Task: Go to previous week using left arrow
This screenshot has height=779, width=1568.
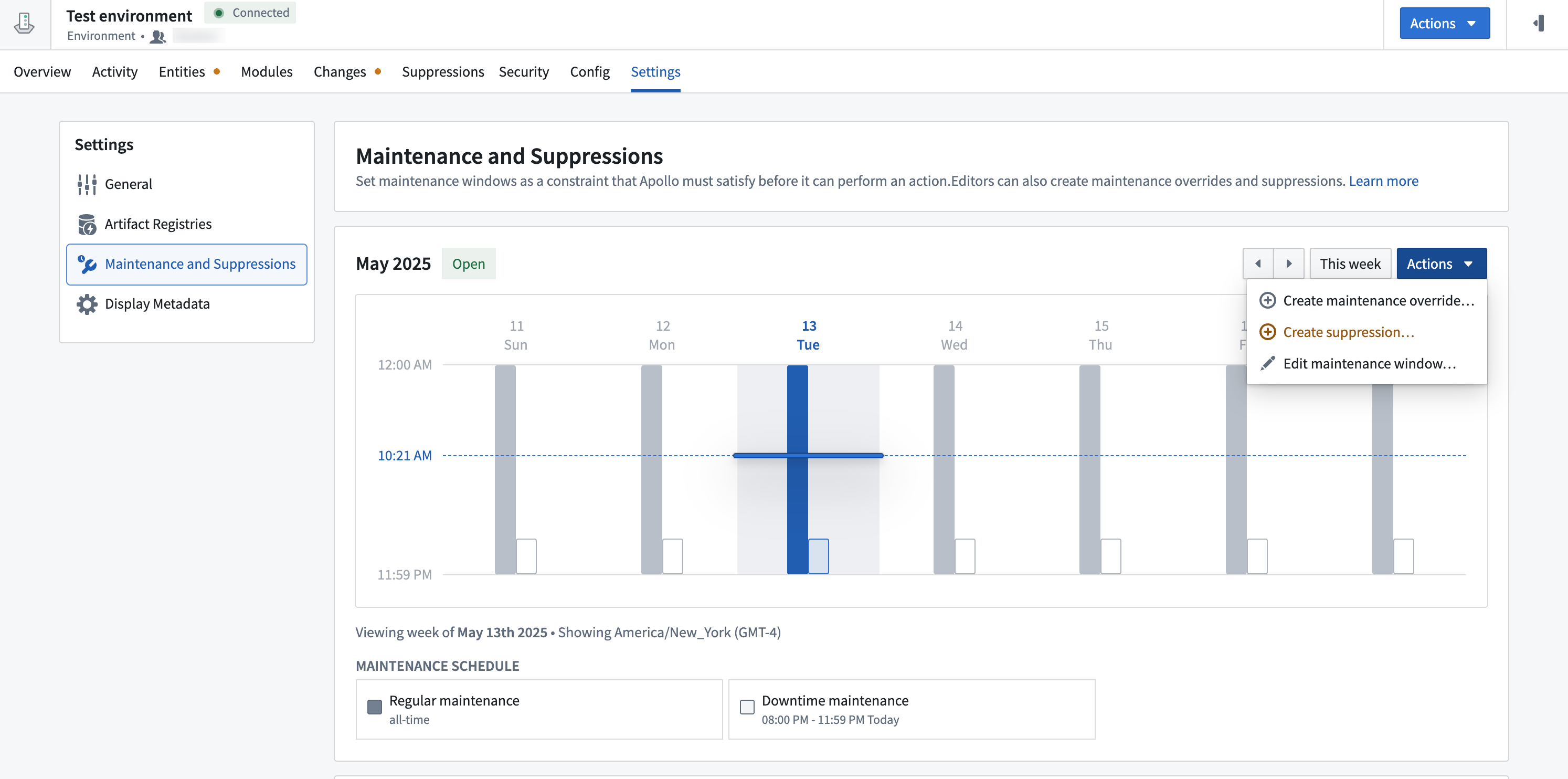Action: pos(1259,263)
